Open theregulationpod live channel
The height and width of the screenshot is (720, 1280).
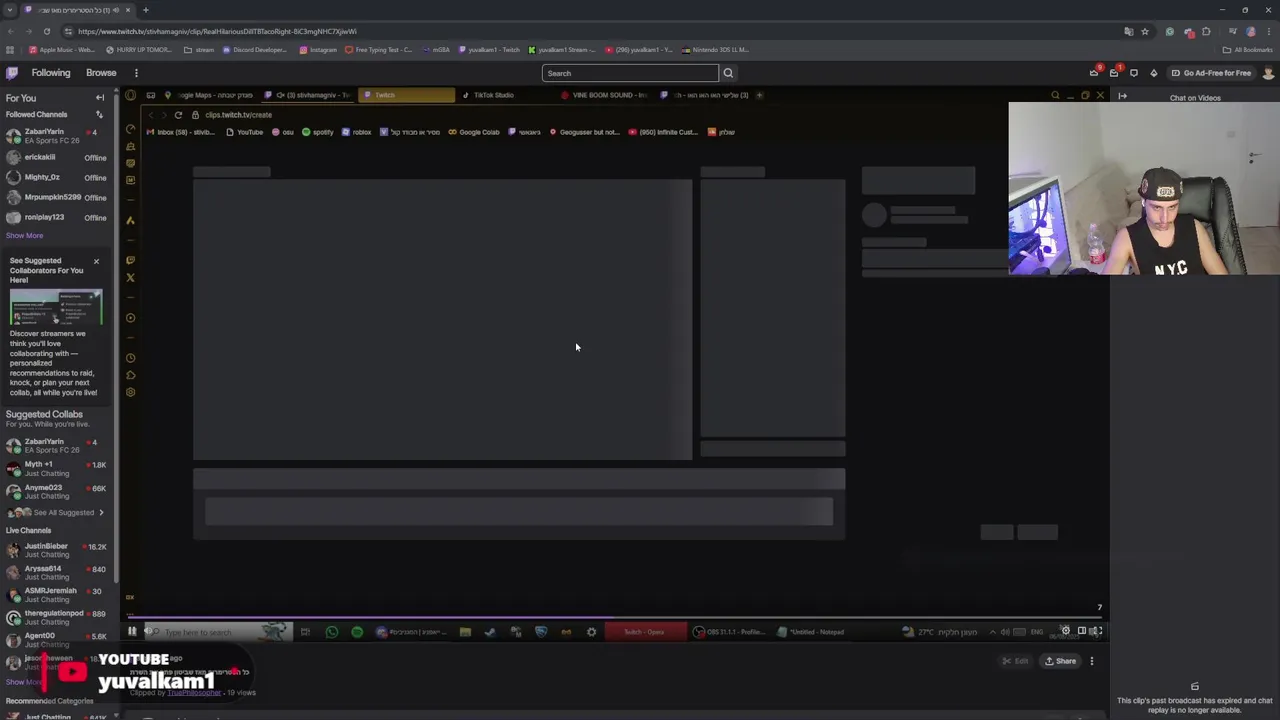click(x=56, y=617)
